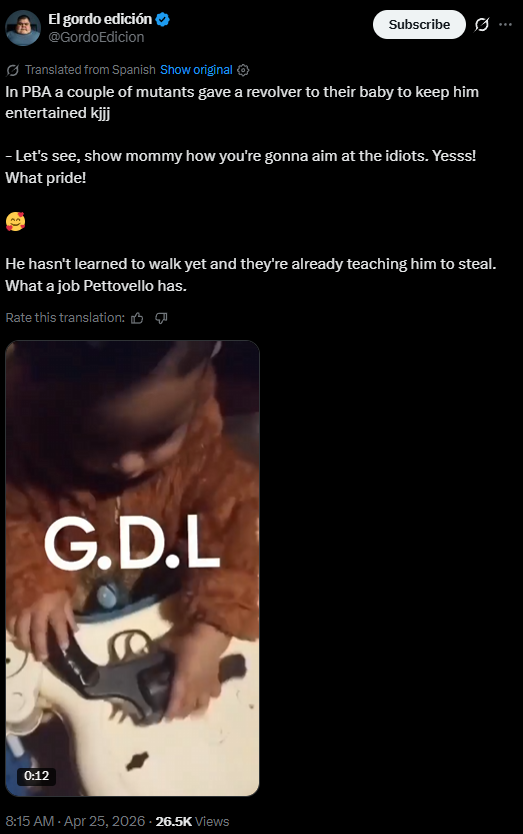Click the blue verified badge
The width and height of the screenshot is (523, 834).
coord(162,20)
